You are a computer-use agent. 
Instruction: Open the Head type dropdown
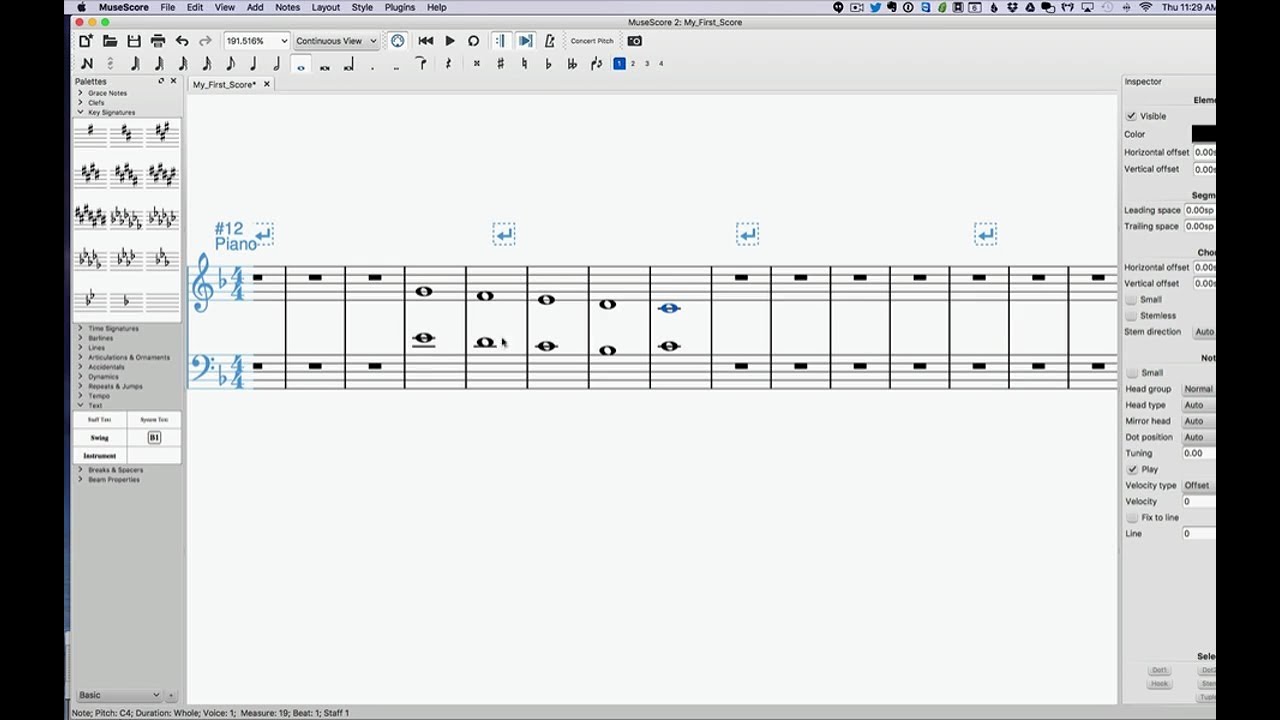point(1199,405)
